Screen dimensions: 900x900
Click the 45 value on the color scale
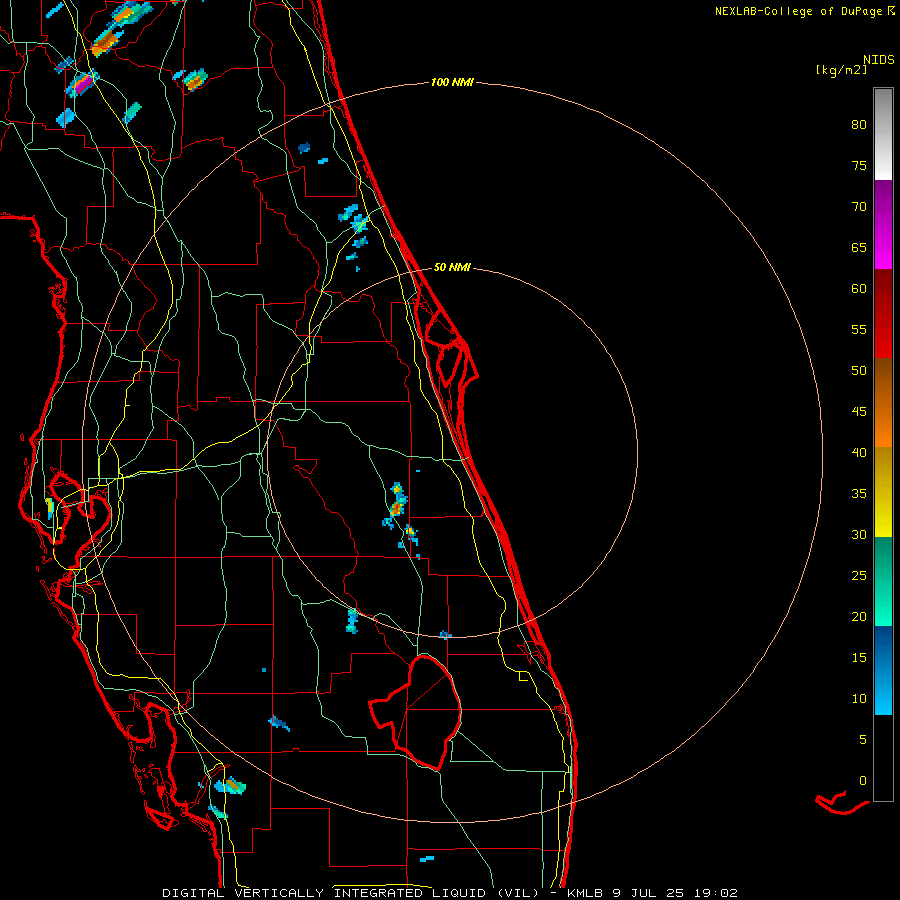click(859, 412)
